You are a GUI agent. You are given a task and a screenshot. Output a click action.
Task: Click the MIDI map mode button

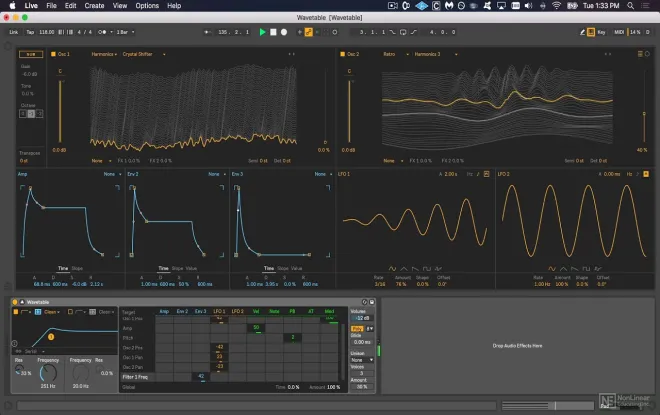(619, 32)
